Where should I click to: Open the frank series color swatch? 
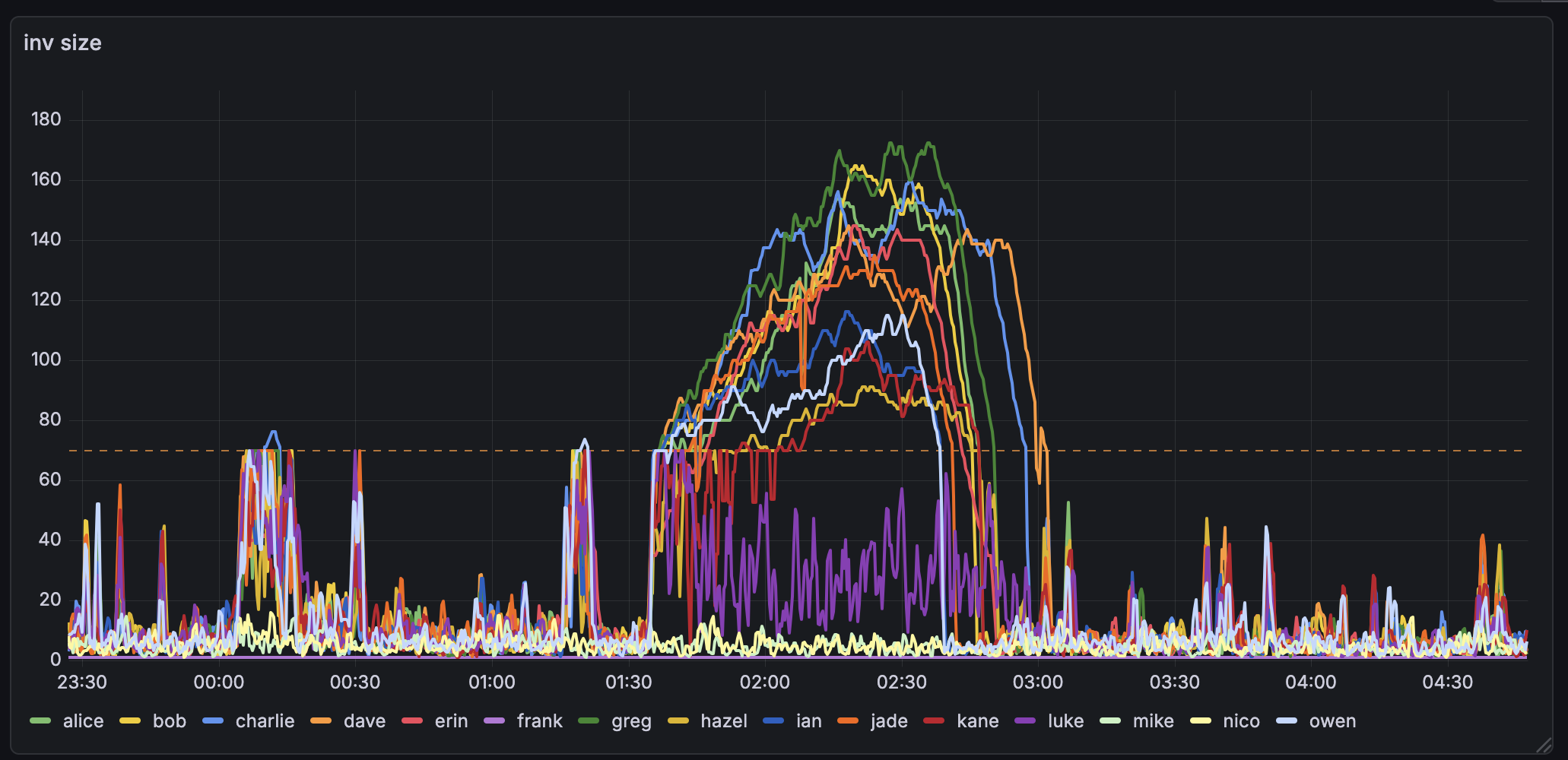pos(494,721)
